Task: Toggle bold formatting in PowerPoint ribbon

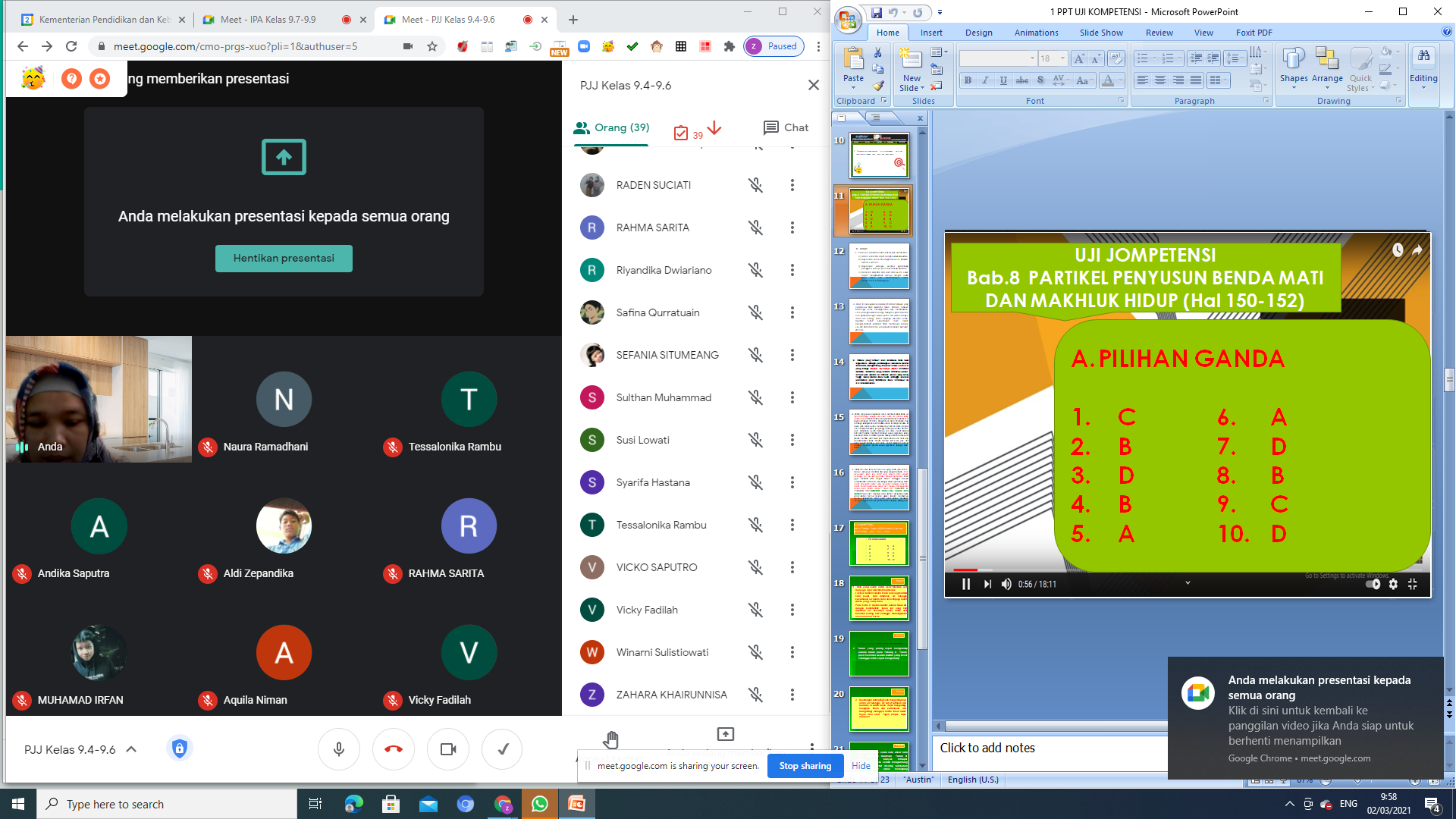Action: 968,80
